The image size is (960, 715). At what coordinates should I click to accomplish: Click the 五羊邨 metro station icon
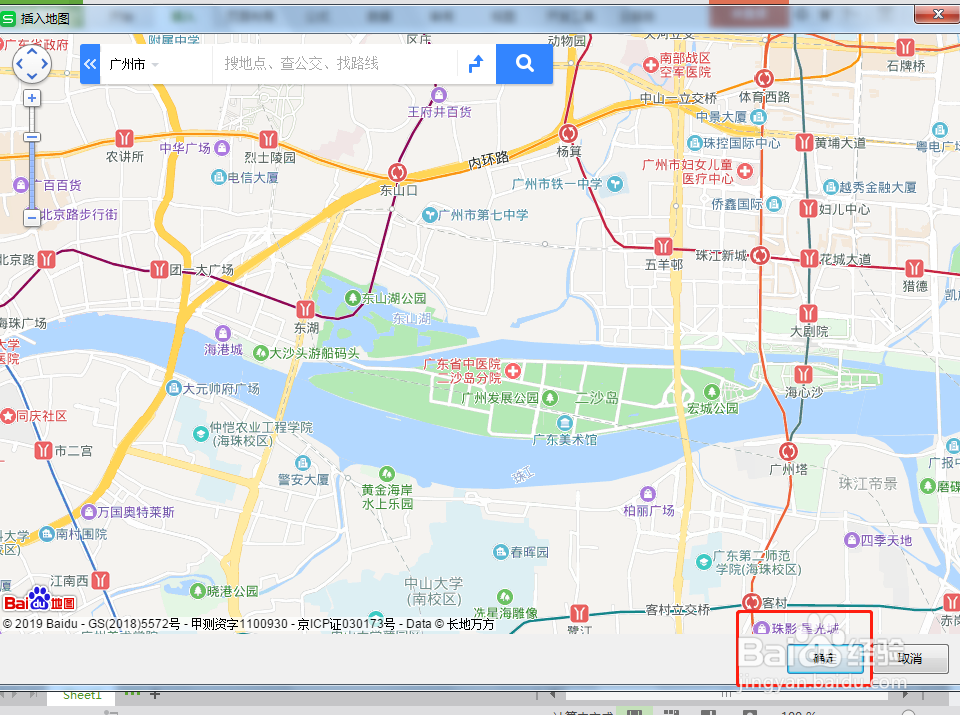point(664,247)
